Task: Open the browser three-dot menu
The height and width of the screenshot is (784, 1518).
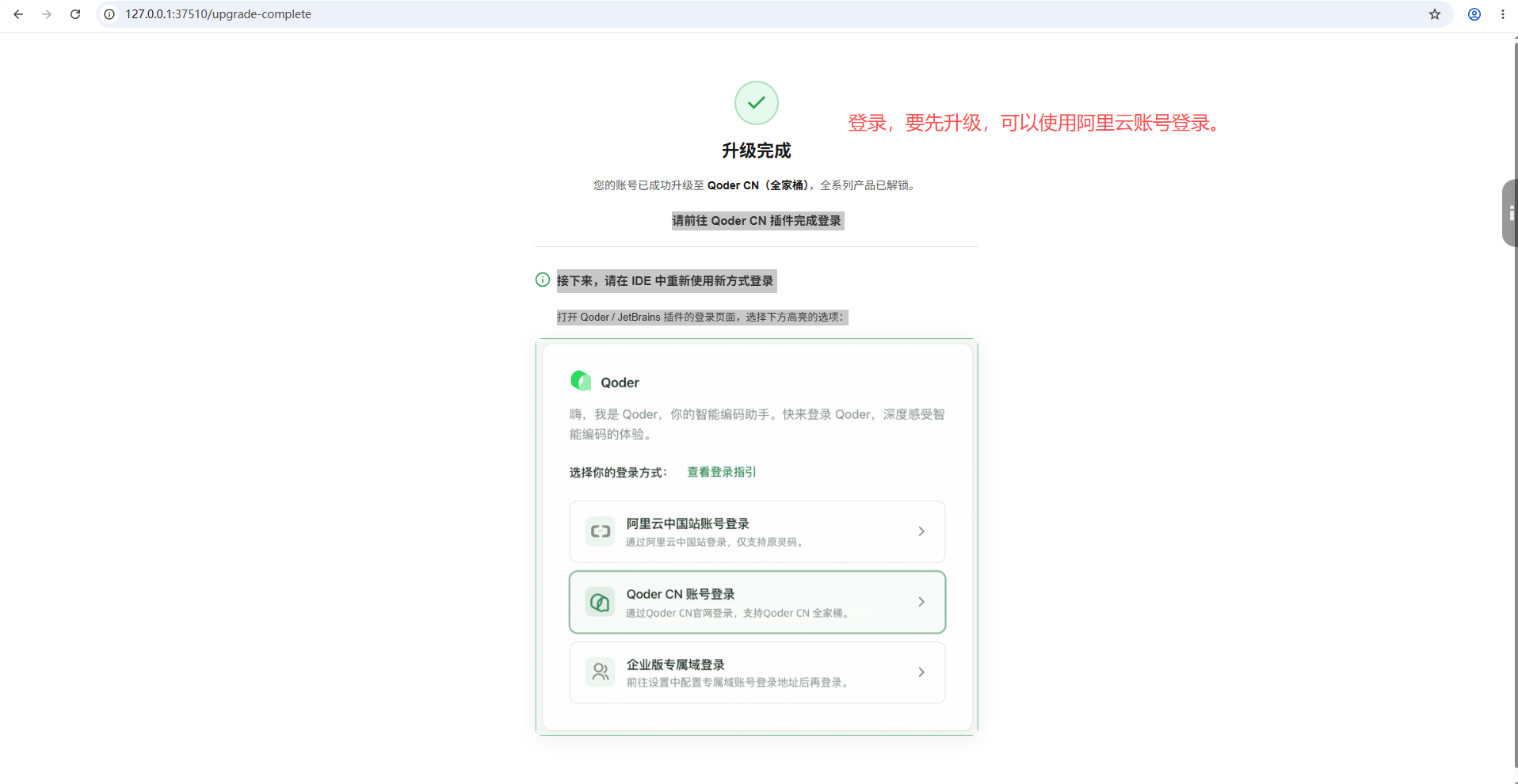Action: coord(1503,14)
